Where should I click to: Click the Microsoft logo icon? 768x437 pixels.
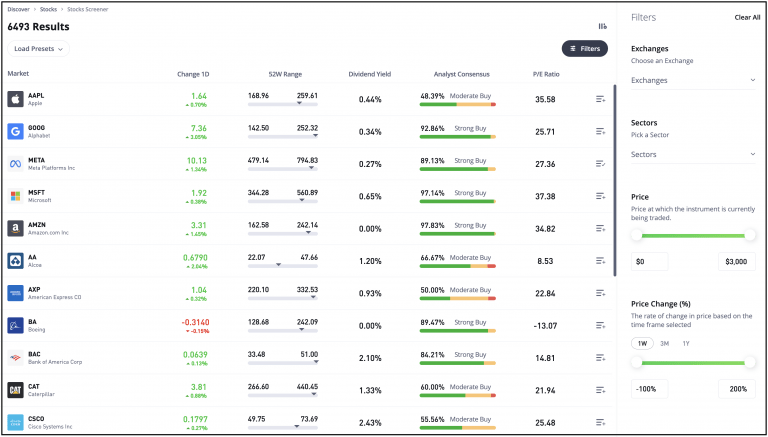pyautogui.click(x=15, y=196)
